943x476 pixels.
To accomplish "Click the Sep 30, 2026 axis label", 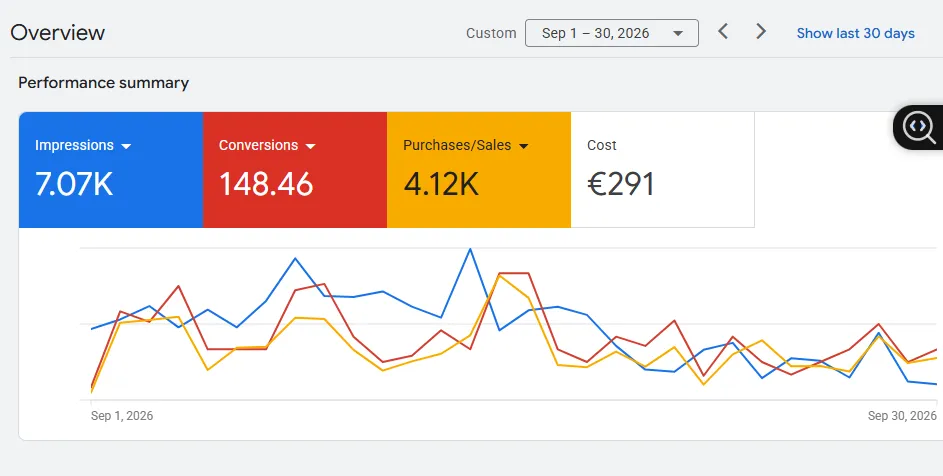I will pyautogui.click(x=902, y=416).
